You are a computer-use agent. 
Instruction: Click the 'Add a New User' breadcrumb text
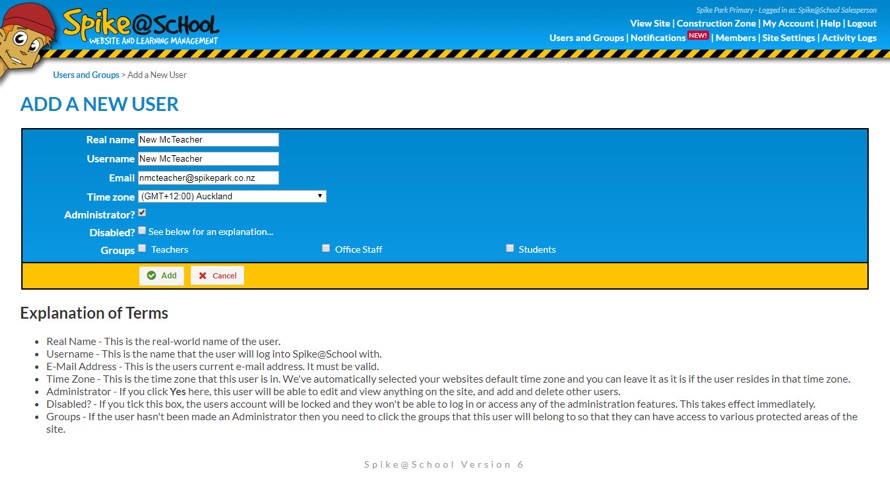pyautogui.click(x=157, y=75)
